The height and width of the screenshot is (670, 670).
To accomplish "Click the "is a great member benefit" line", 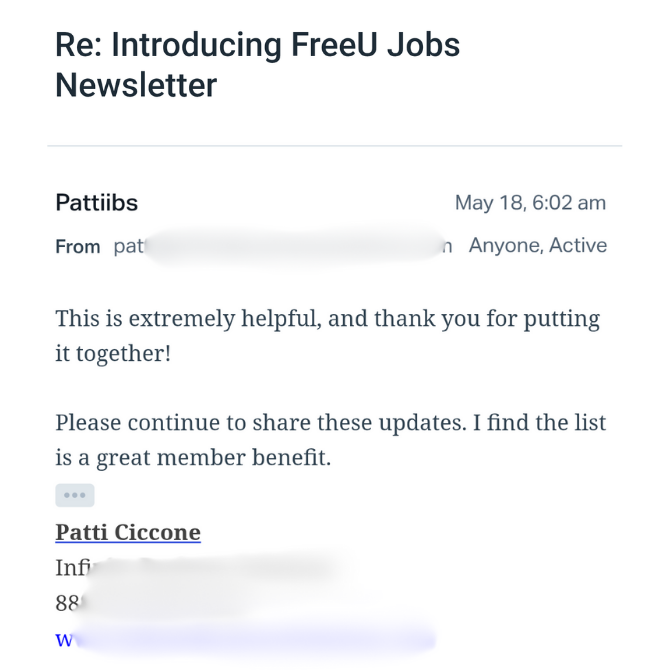I will (x=193, y=457).
